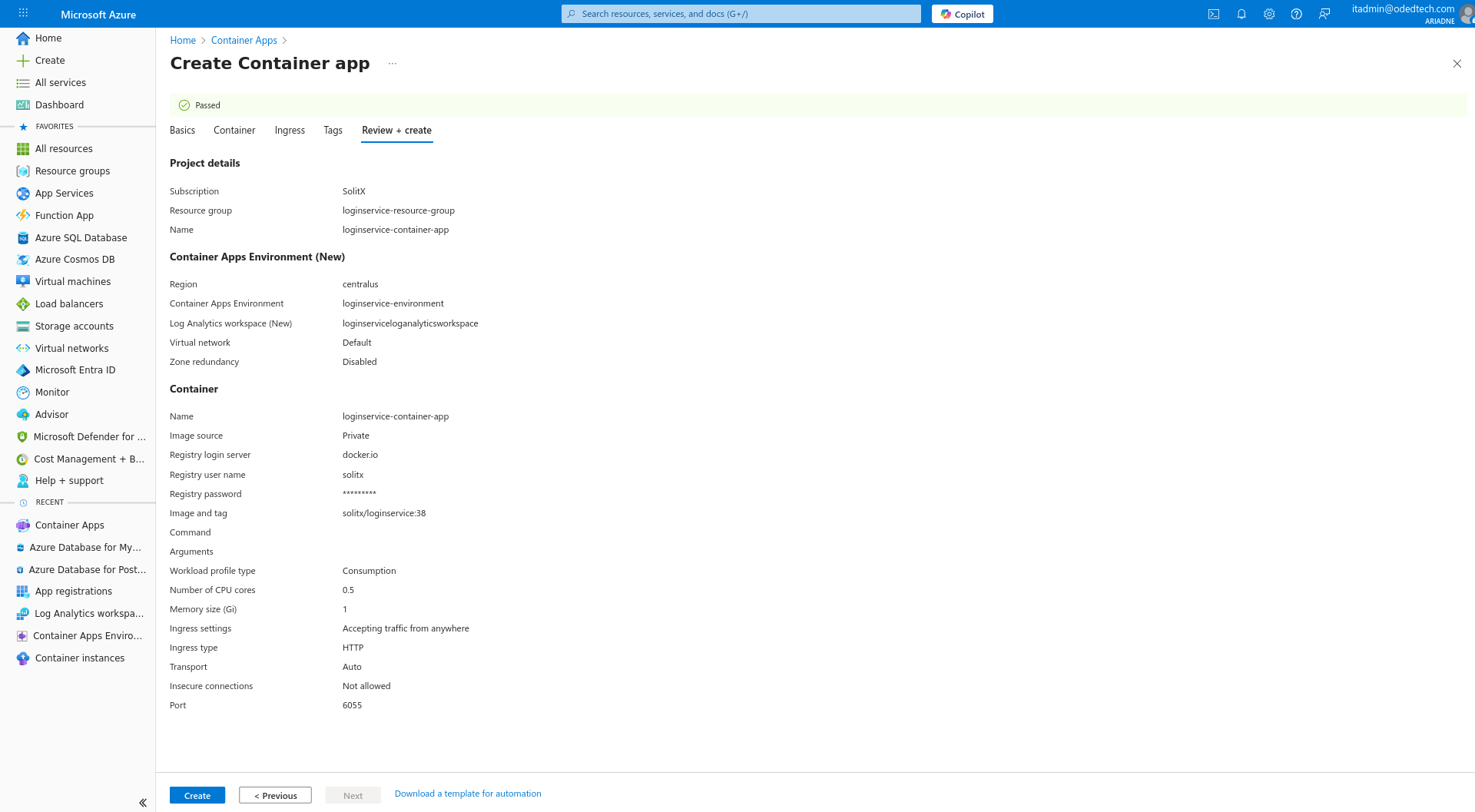Click Accepting traffic from anywhere value

(406, 628)
